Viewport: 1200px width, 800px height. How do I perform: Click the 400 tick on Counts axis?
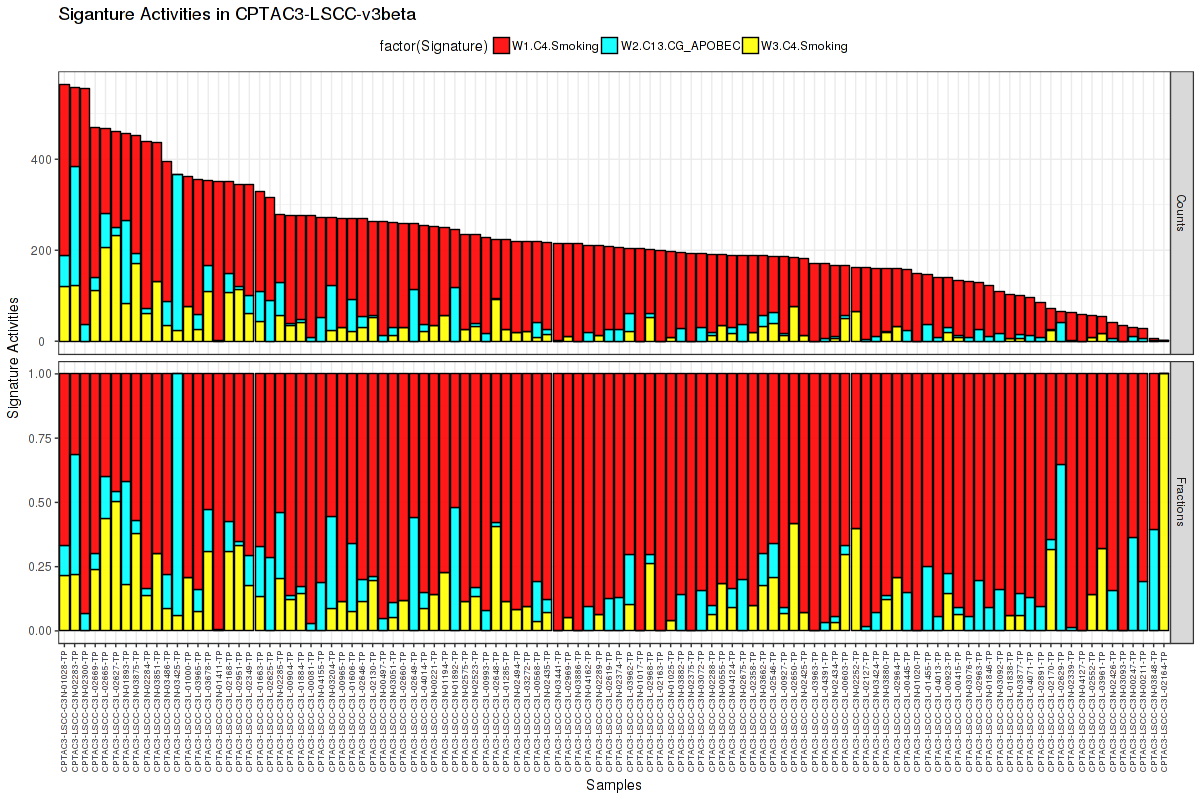(x=40, y=160)
